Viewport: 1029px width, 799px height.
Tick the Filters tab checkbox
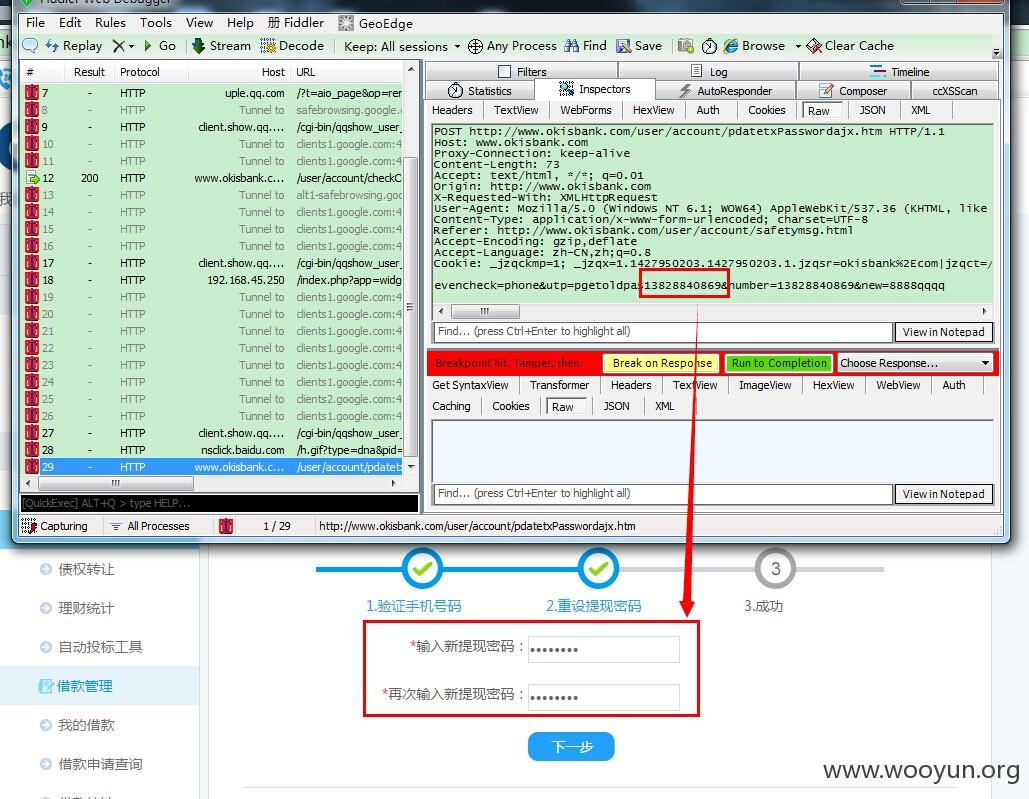[505, 72]
